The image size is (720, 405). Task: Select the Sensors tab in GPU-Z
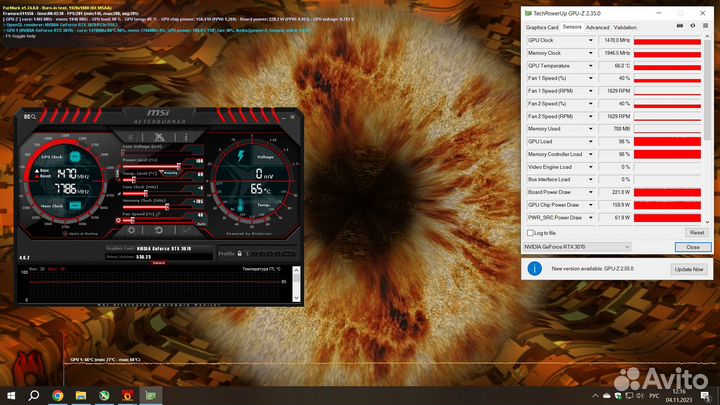[572, 27]
